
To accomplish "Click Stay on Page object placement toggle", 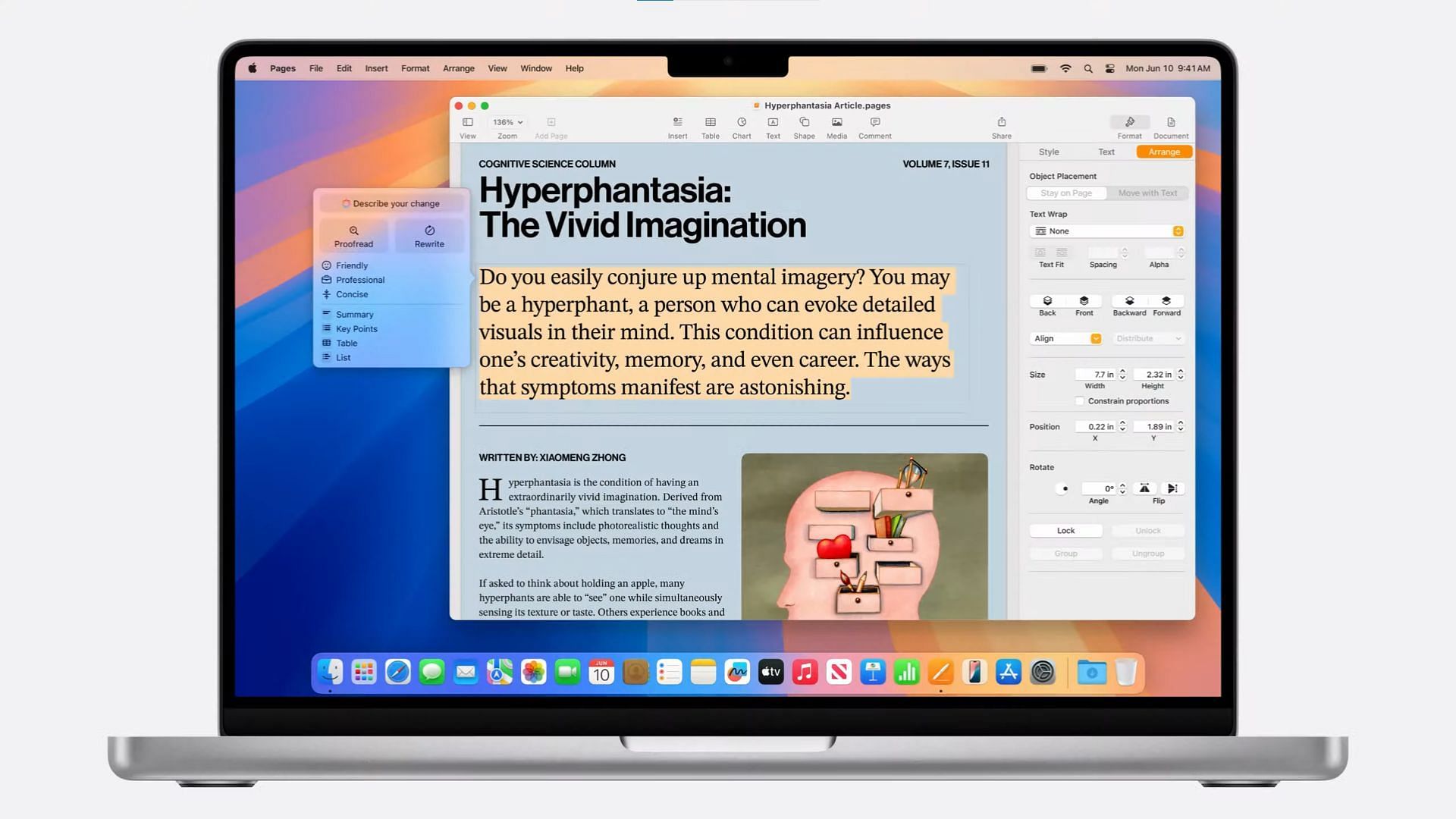I will point(1068,192).
